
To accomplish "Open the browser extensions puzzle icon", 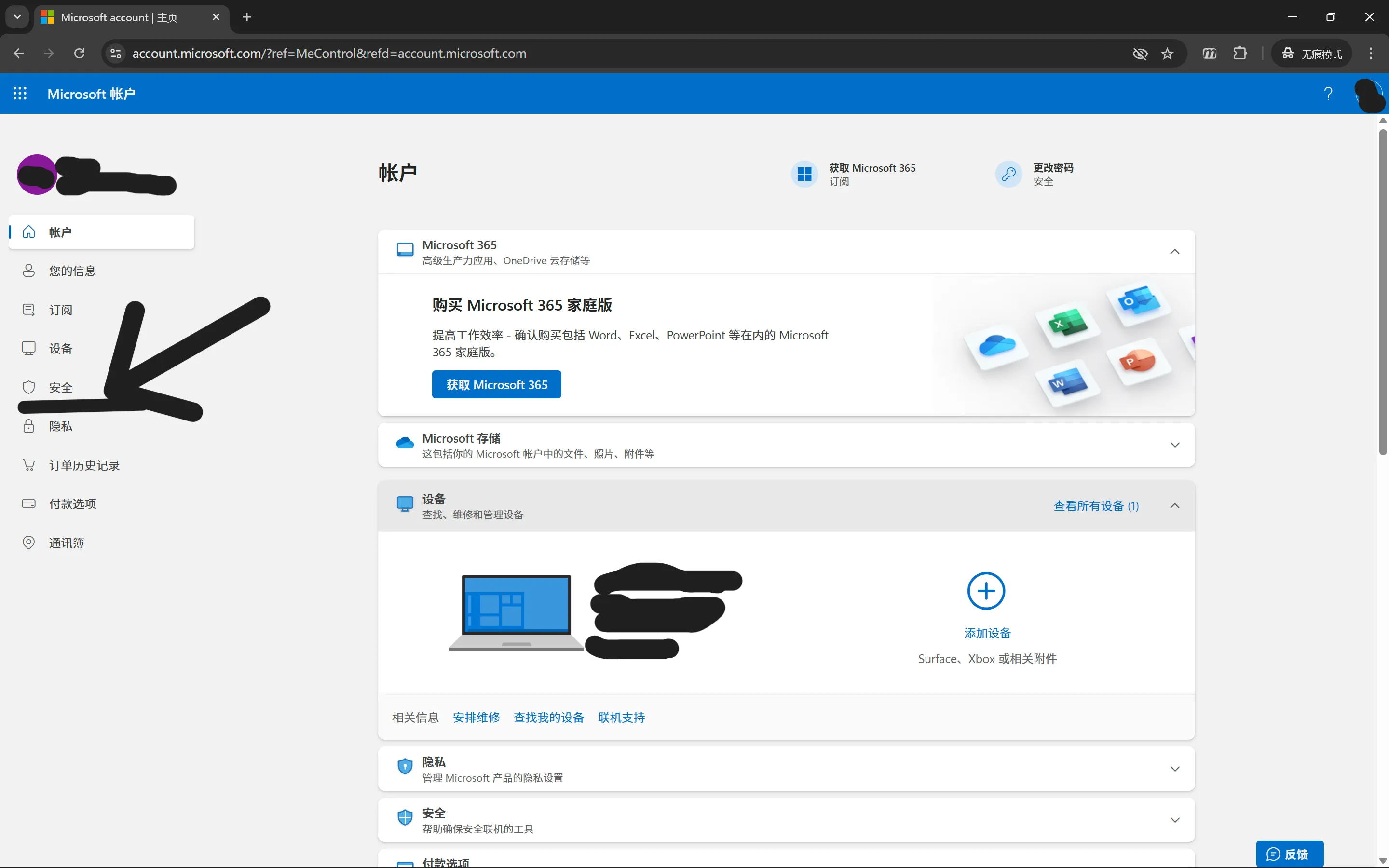I will (x=1240, y=54).
